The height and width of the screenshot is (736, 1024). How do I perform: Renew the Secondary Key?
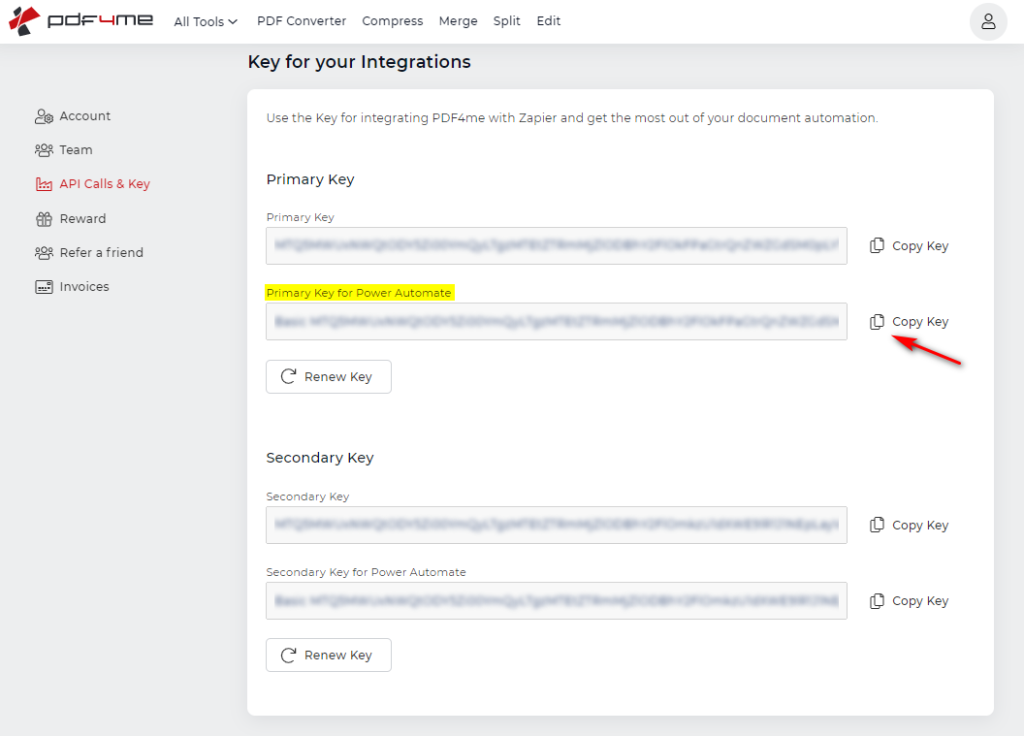pyautogui.click(x=328, y=655)
